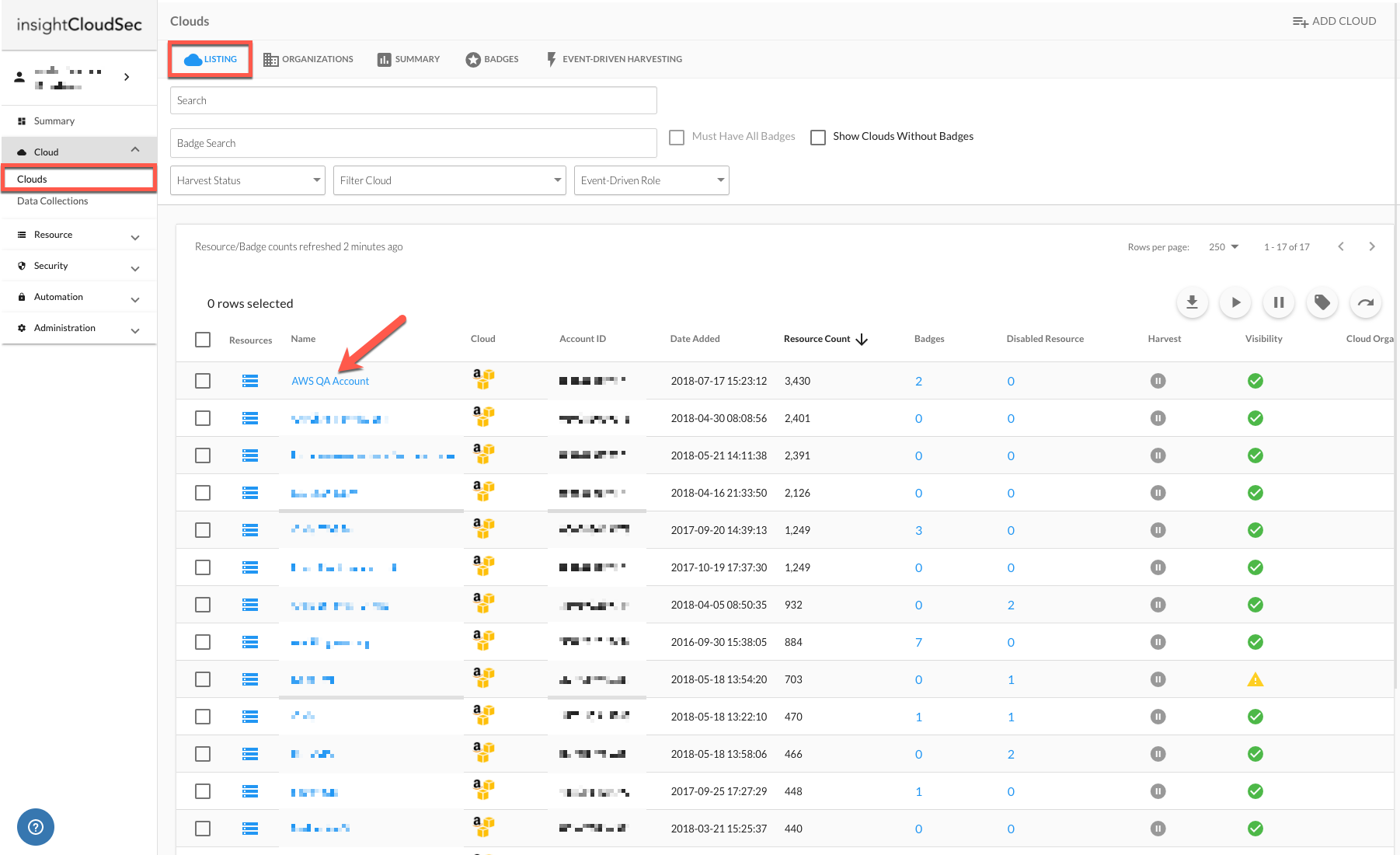
Task: Click the green visibility check in the 440 row
Action: pyautogui.click(x=1255, y=829)
